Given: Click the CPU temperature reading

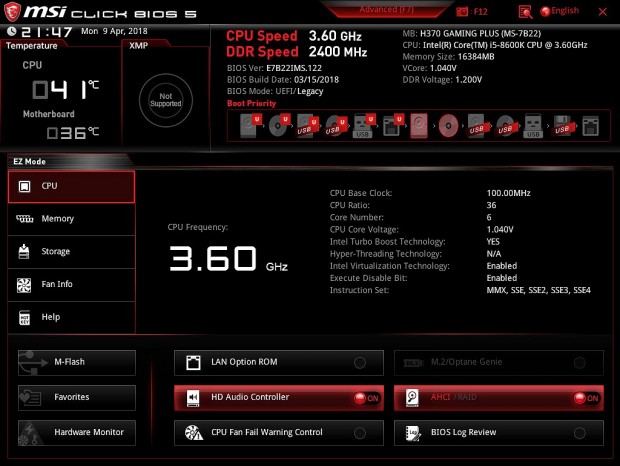Looking at the screenshot, I should 66,89.
